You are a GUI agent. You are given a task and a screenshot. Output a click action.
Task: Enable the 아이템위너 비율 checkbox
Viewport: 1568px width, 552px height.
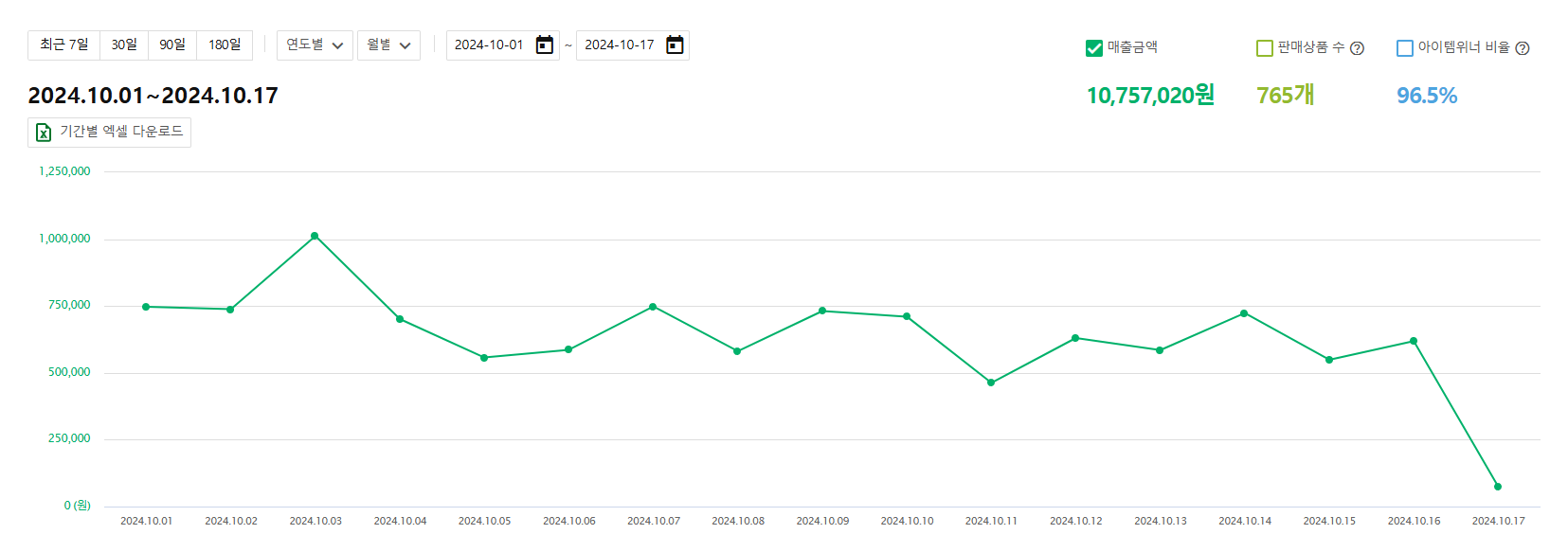pos(1405,48)
